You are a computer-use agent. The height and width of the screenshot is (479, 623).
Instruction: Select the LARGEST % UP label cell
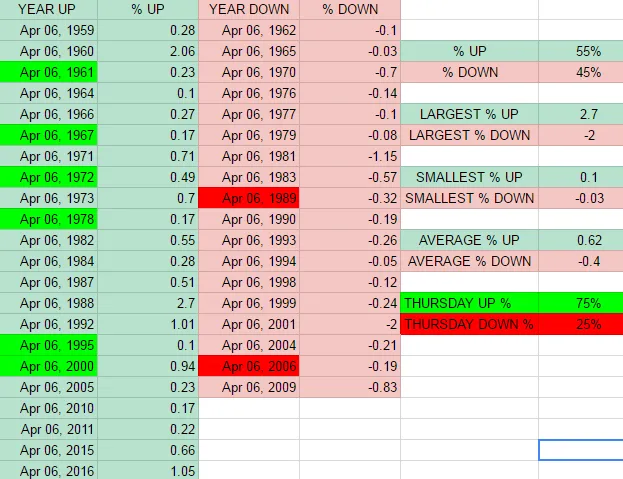pos(469,114)
